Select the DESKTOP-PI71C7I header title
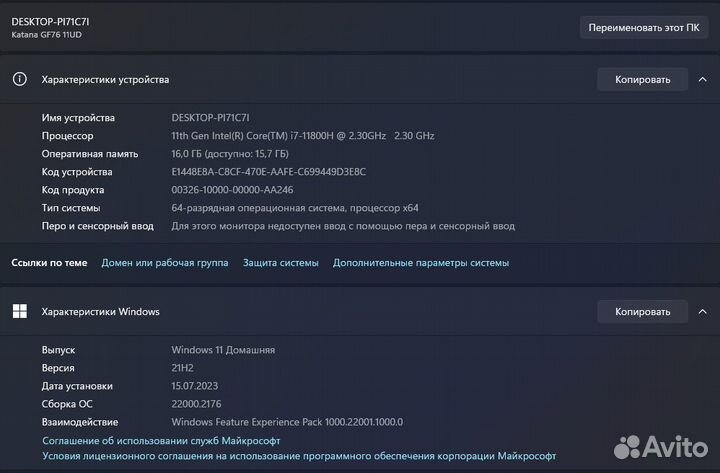Image resolution: width=720 pixels, height=473 pixels. tap(51, 22)
